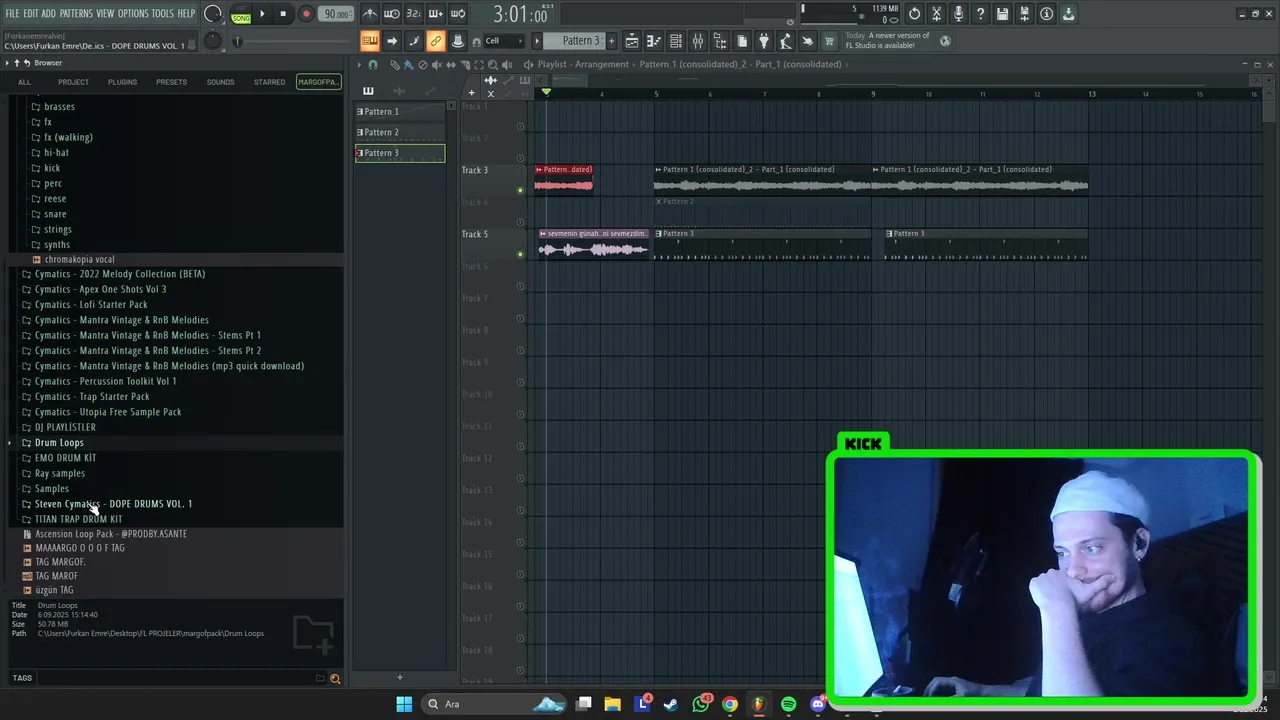The width and height of the screenshot is (1280, 720).
Task: Select Pattern 1 in the pattern picker
Action: point(400,112)
